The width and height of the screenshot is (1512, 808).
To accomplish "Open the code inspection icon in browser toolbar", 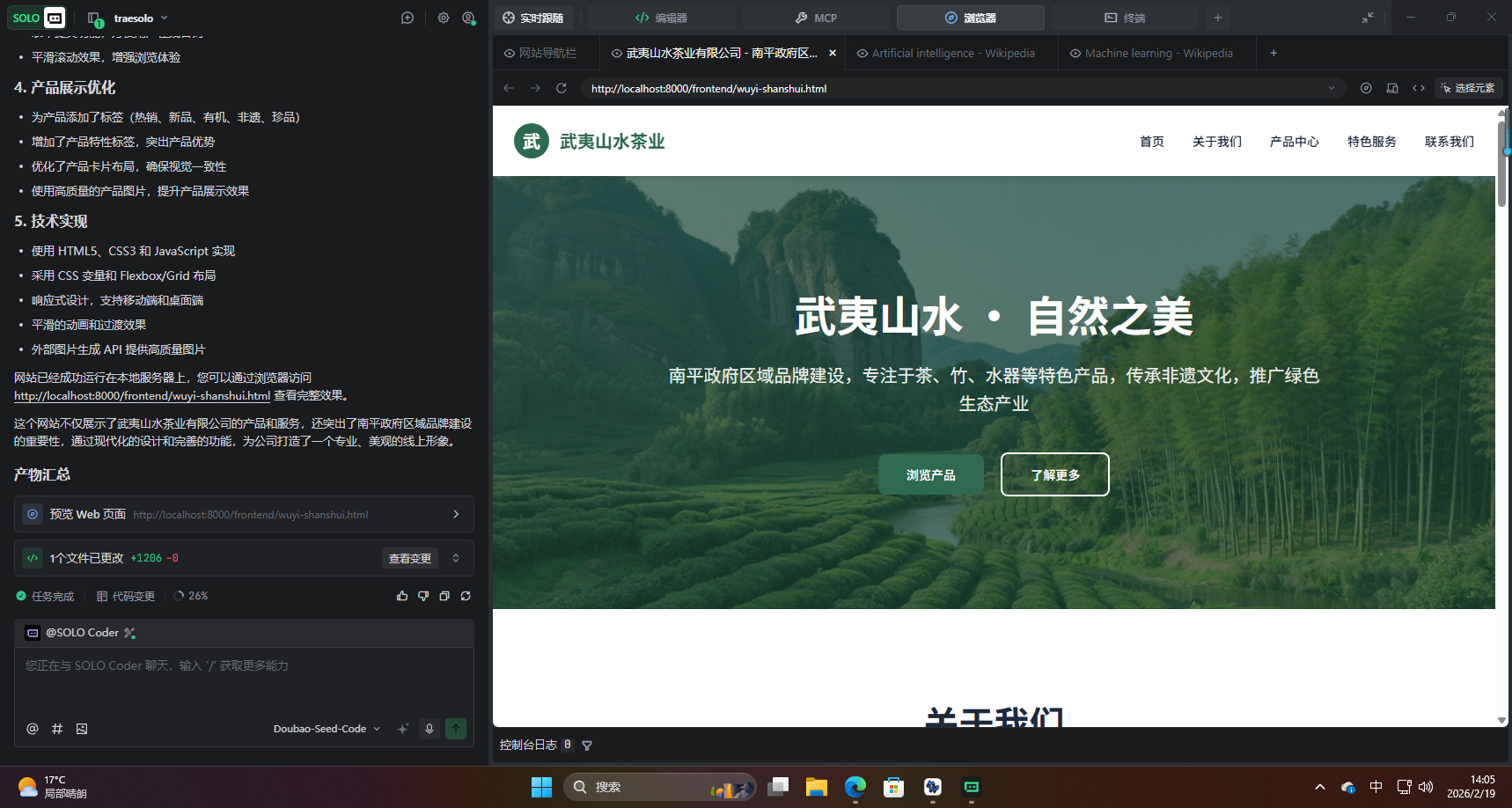I will pos(1418,88).
